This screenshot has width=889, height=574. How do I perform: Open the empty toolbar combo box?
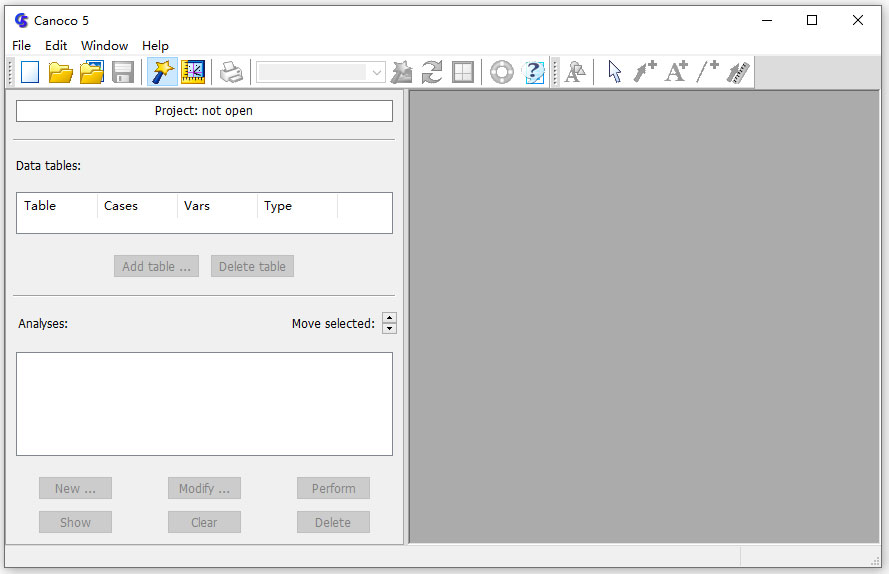click(320, 72)
